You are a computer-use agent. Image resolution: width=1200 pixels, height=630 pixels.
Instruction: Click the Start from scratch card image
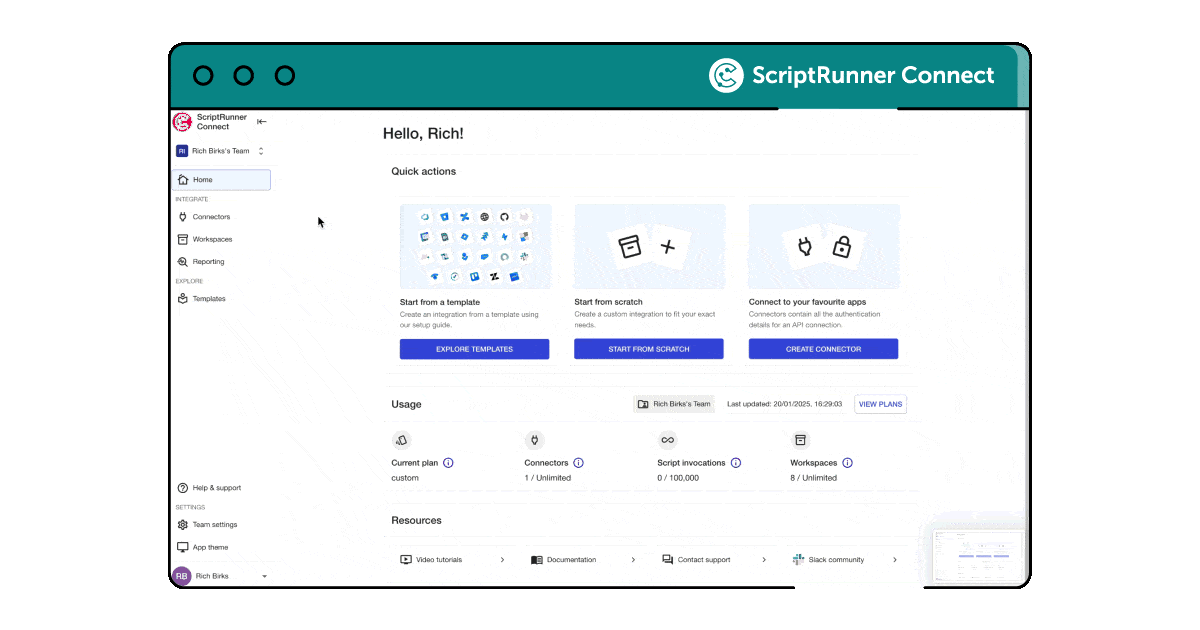coord(650,247)
